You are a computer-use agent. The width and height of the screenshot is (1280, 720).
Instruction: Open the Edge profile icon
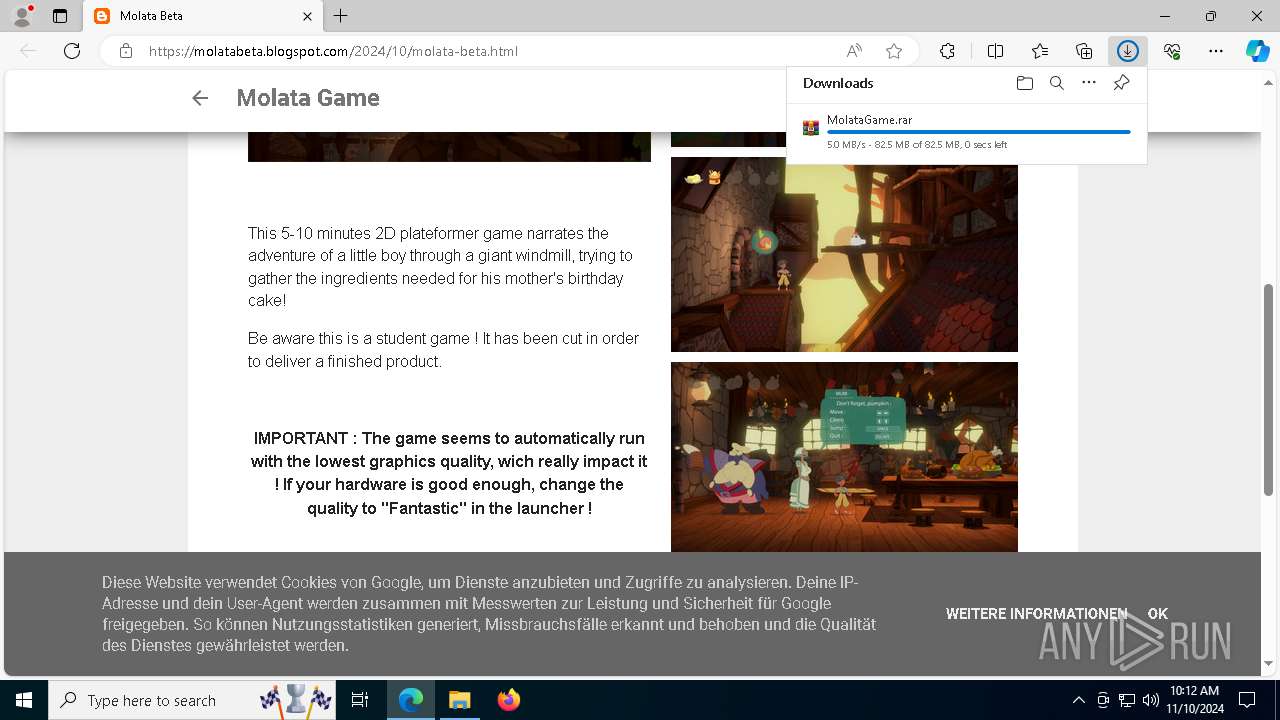pos(22,16)
